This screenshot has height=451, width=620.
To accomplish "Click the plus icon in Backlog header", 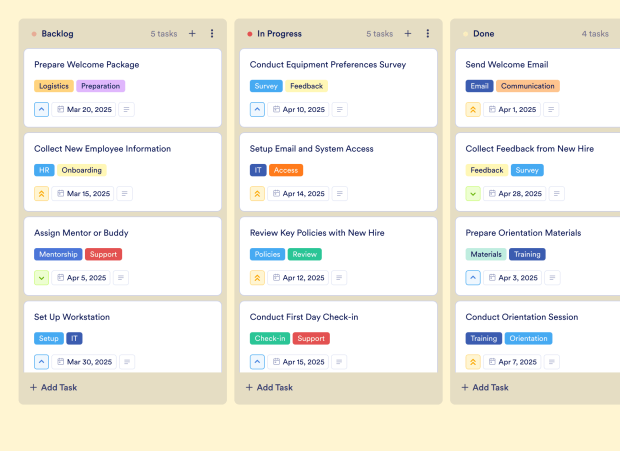I will tap(192, 34).
